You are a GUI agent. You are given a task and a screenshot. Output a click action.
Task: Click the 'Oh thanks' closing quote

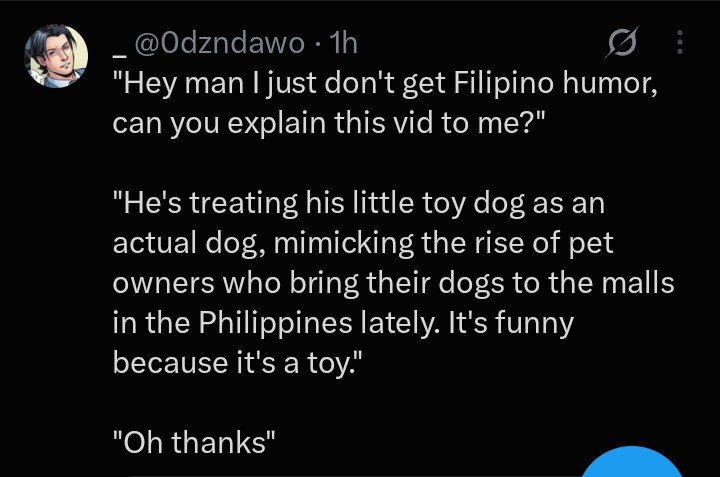pyautogui.click(x=194, y=442)
